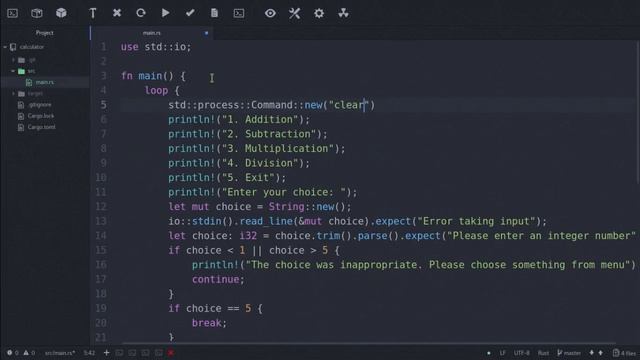Open the crossed tools icon in toolbar
Screen dimensions: 640x360
[294, 13]
